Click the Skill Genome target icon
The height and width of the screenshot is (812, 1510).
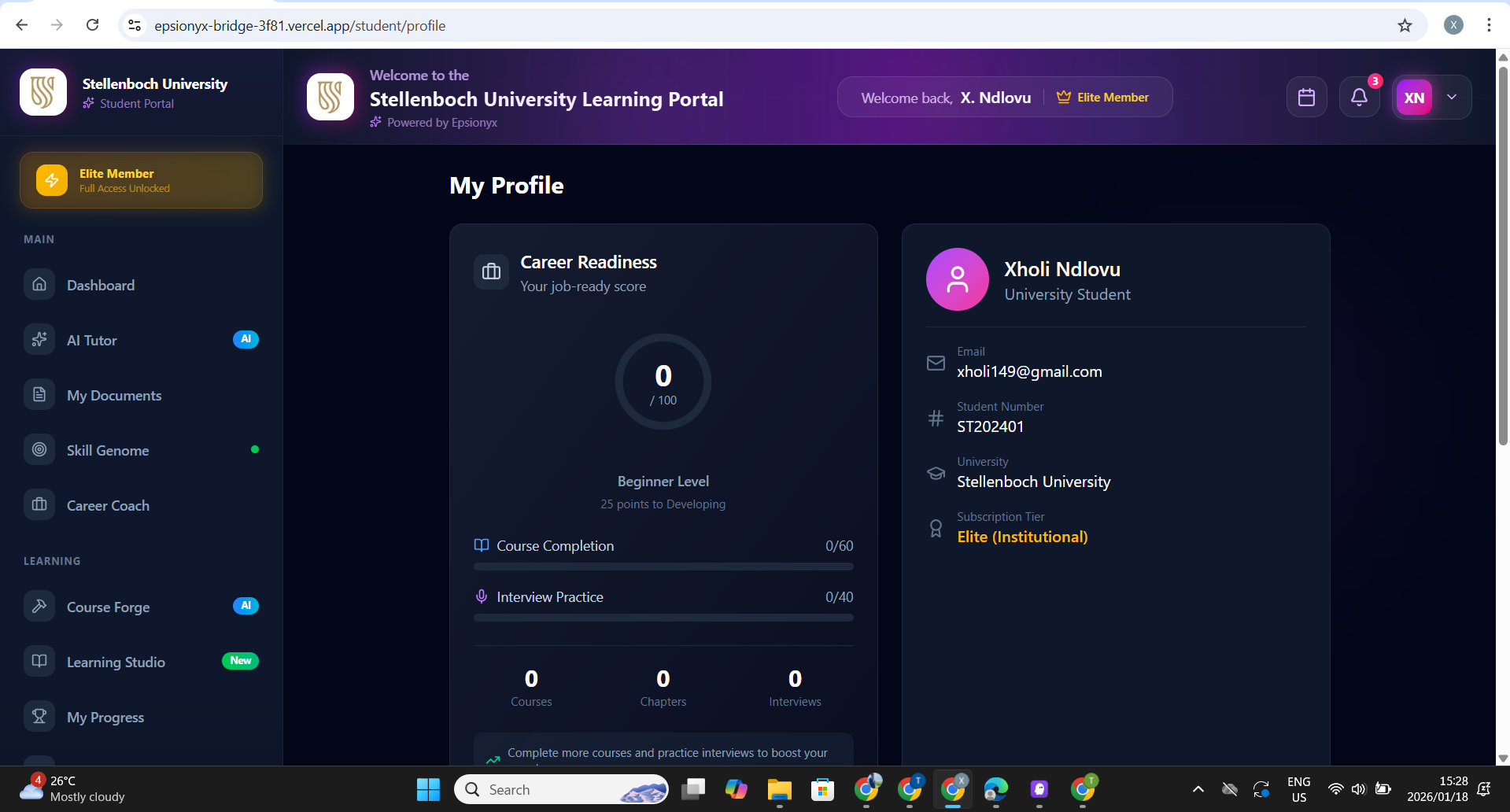[x=39, y=449]
